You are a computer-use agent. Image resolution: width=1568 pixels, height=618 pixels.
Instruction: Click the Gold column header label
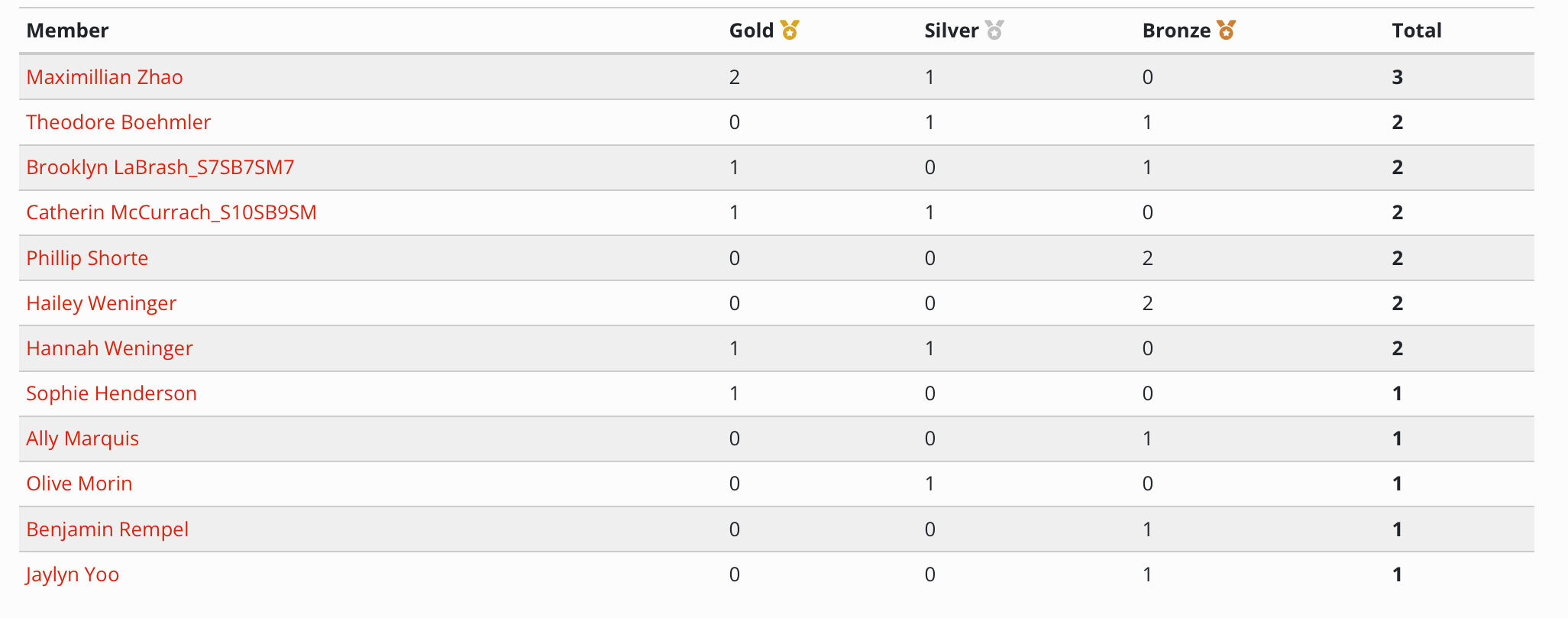tap(752, 31)
